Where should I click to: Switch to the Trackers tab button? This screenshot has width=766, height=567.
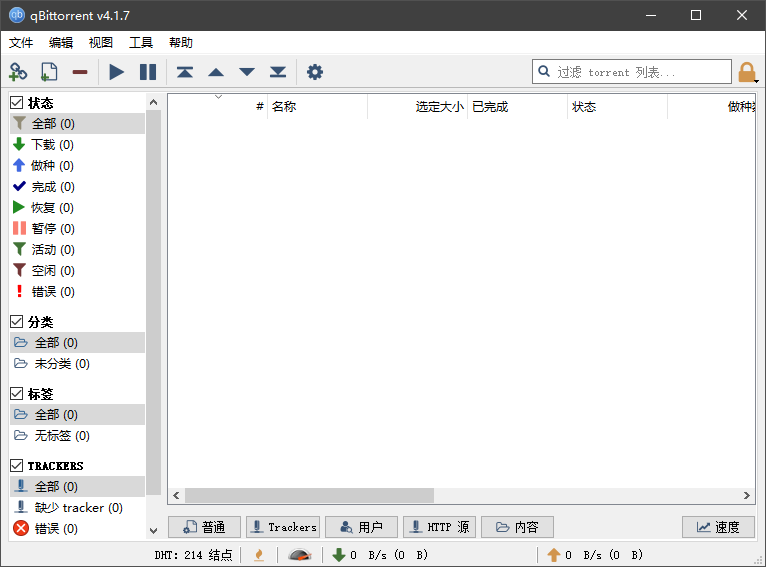tap(283, 527)
